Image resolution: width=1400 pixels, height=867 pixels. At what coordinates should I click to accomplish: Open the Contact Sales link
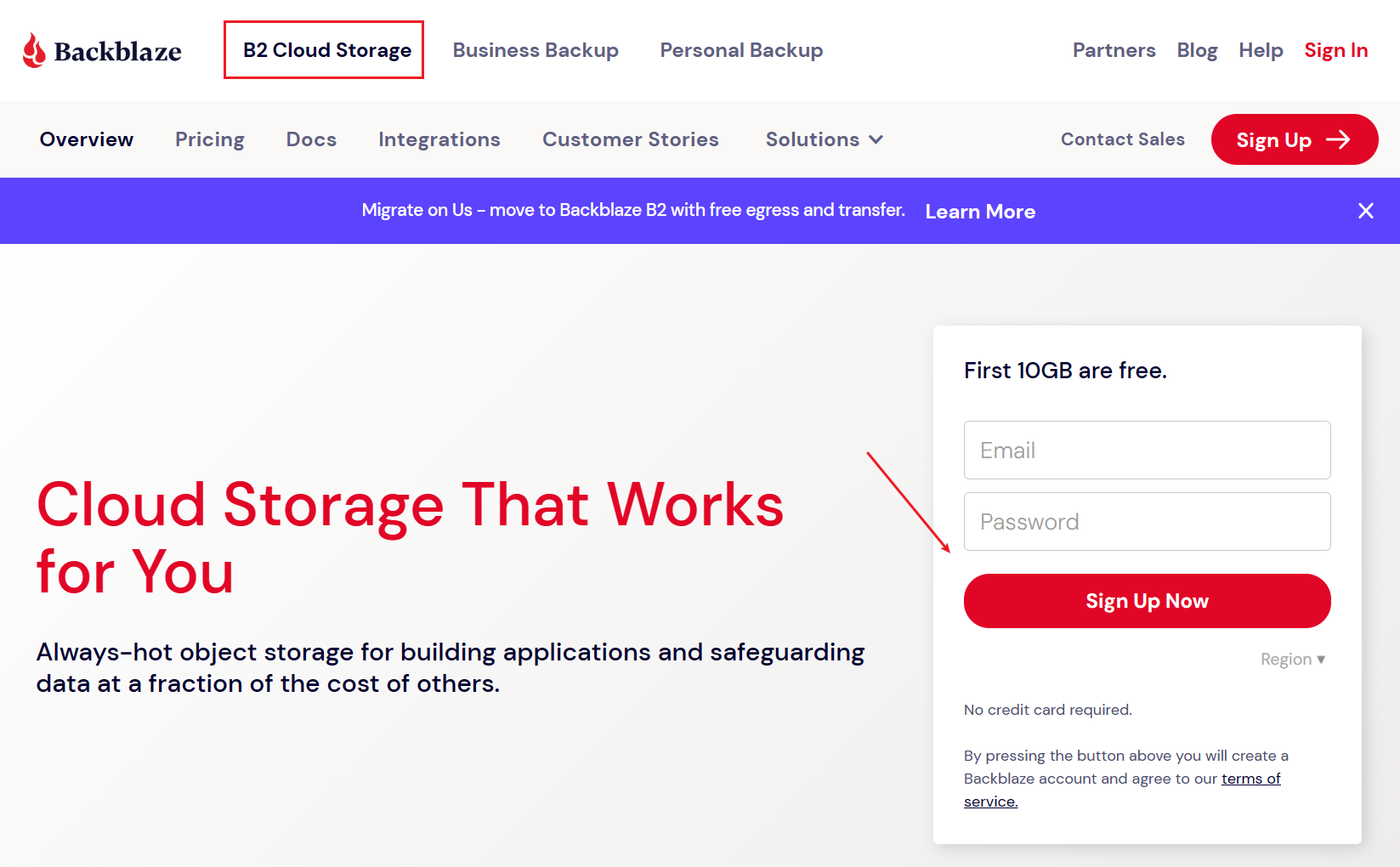(1122, 139)
